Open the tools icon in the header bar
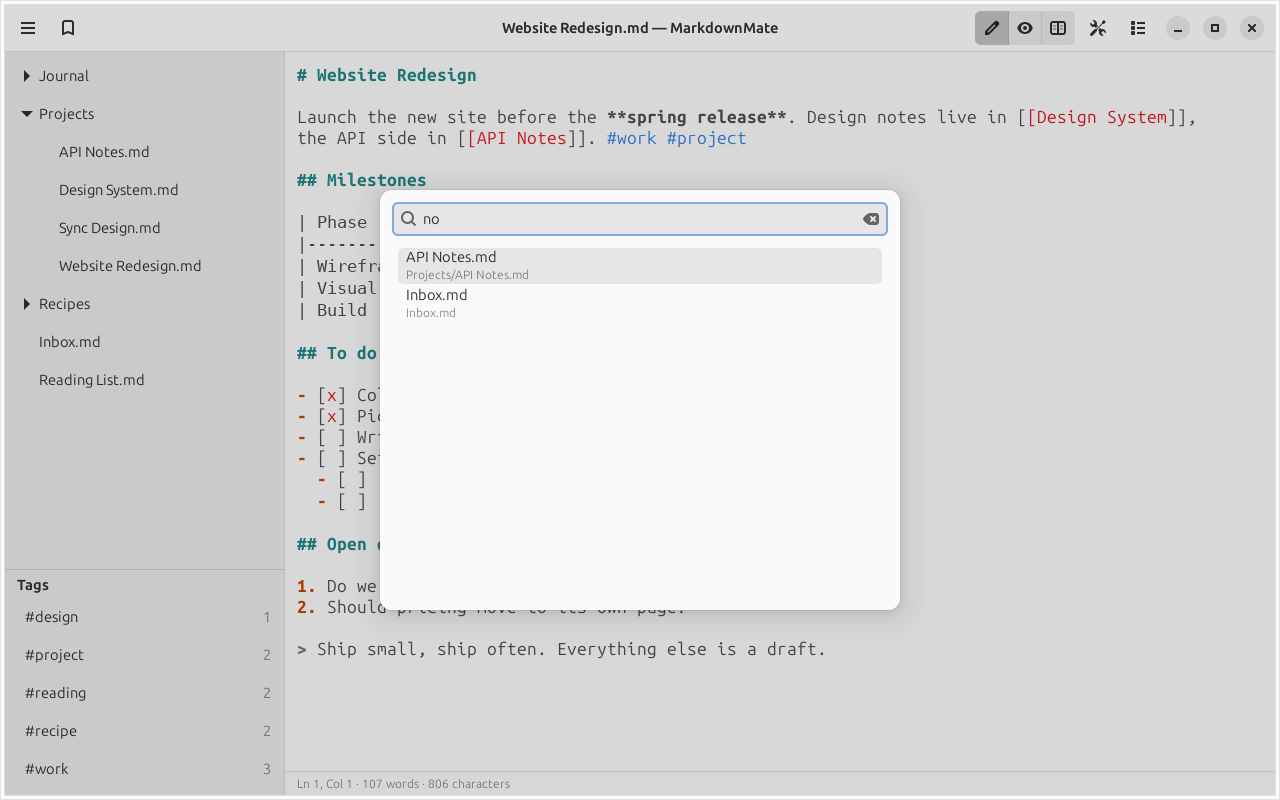Viewport: 1280px width, 800px height. 1098,28
